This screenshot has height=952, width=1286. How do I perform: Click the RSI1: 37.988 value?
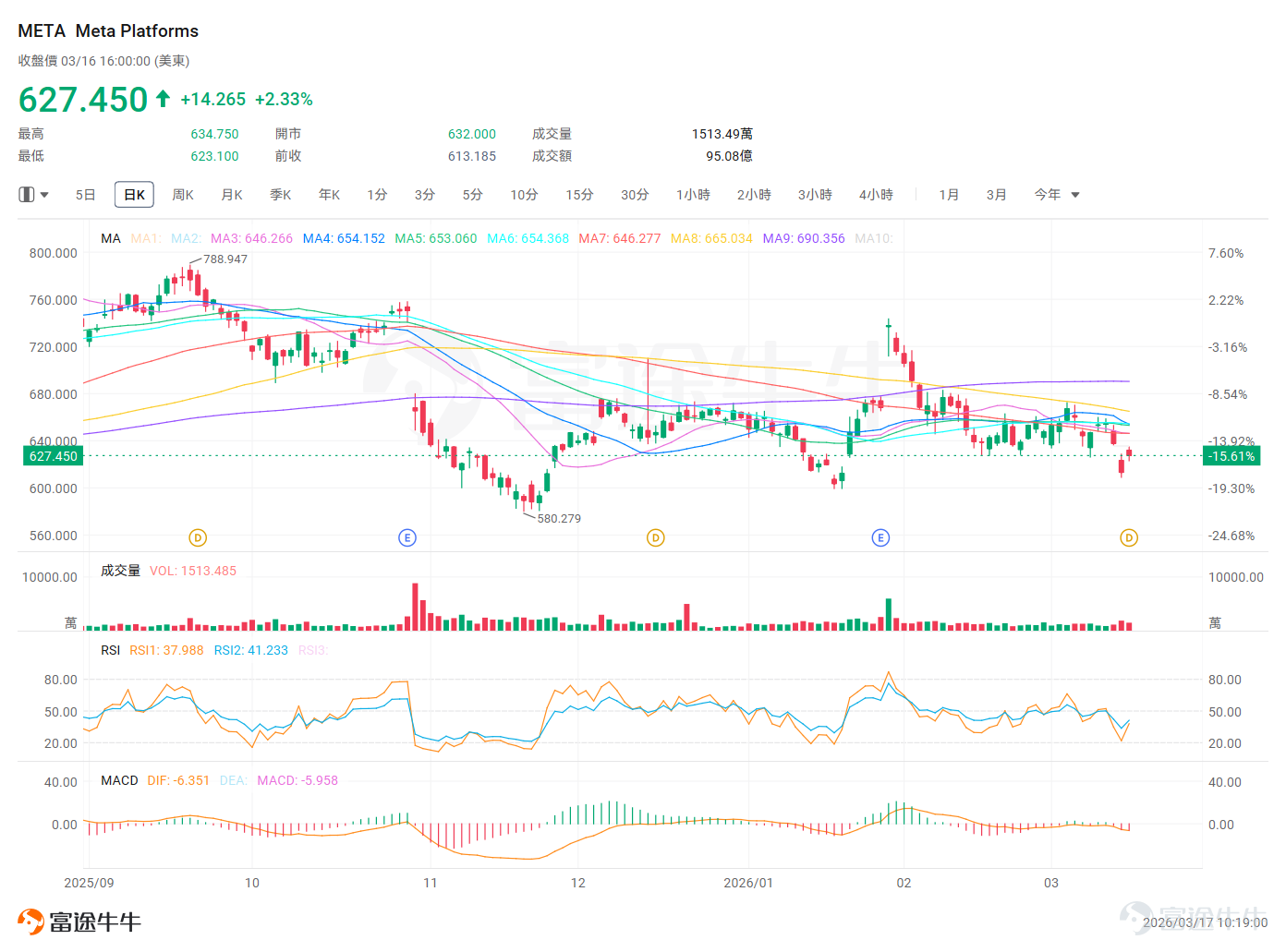coord(166,650)
